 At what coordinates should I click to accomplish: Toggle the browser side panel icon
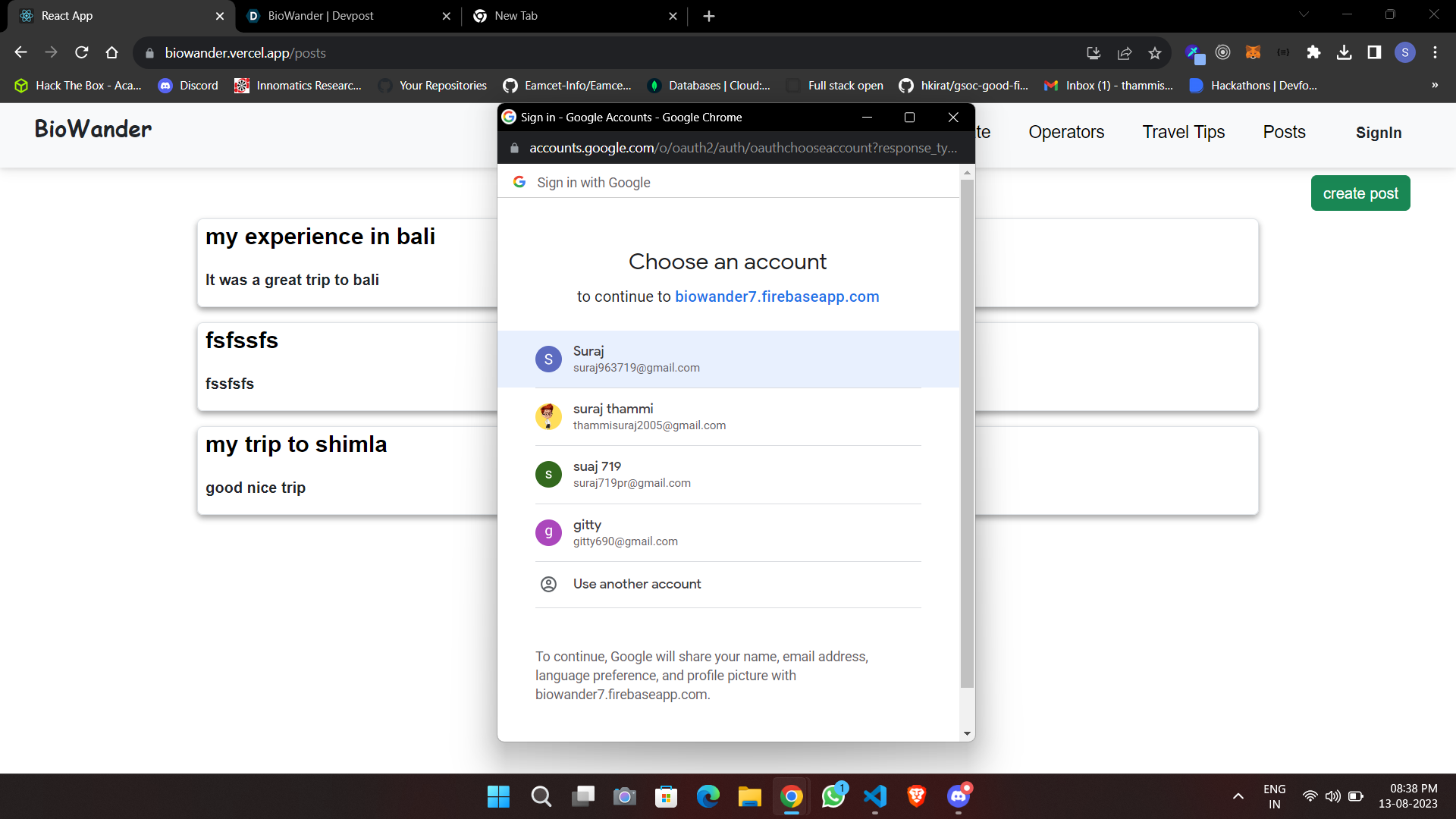pyautogui.click(x=1374, y=52)
